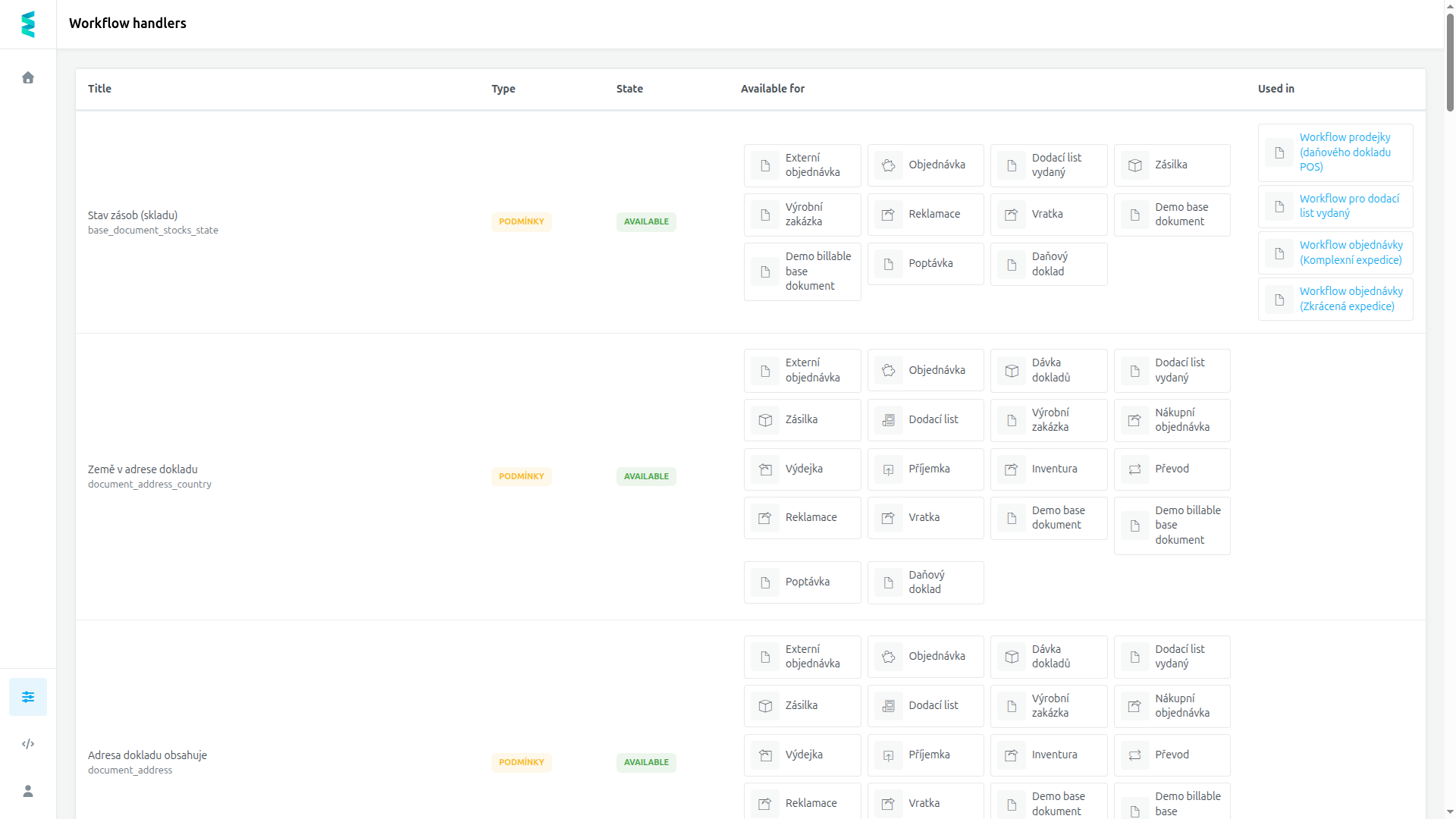1456x819 pixels.
Task: Select the settings sliders sidebar icon
Action: (28, 697)
